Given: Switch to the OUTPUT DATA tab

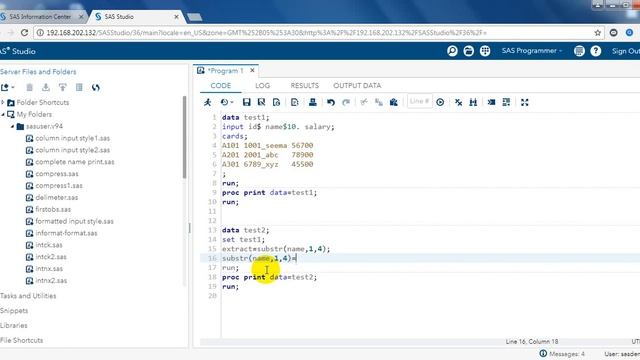Looking at the screenshot, I should click(x=357, y=86).
